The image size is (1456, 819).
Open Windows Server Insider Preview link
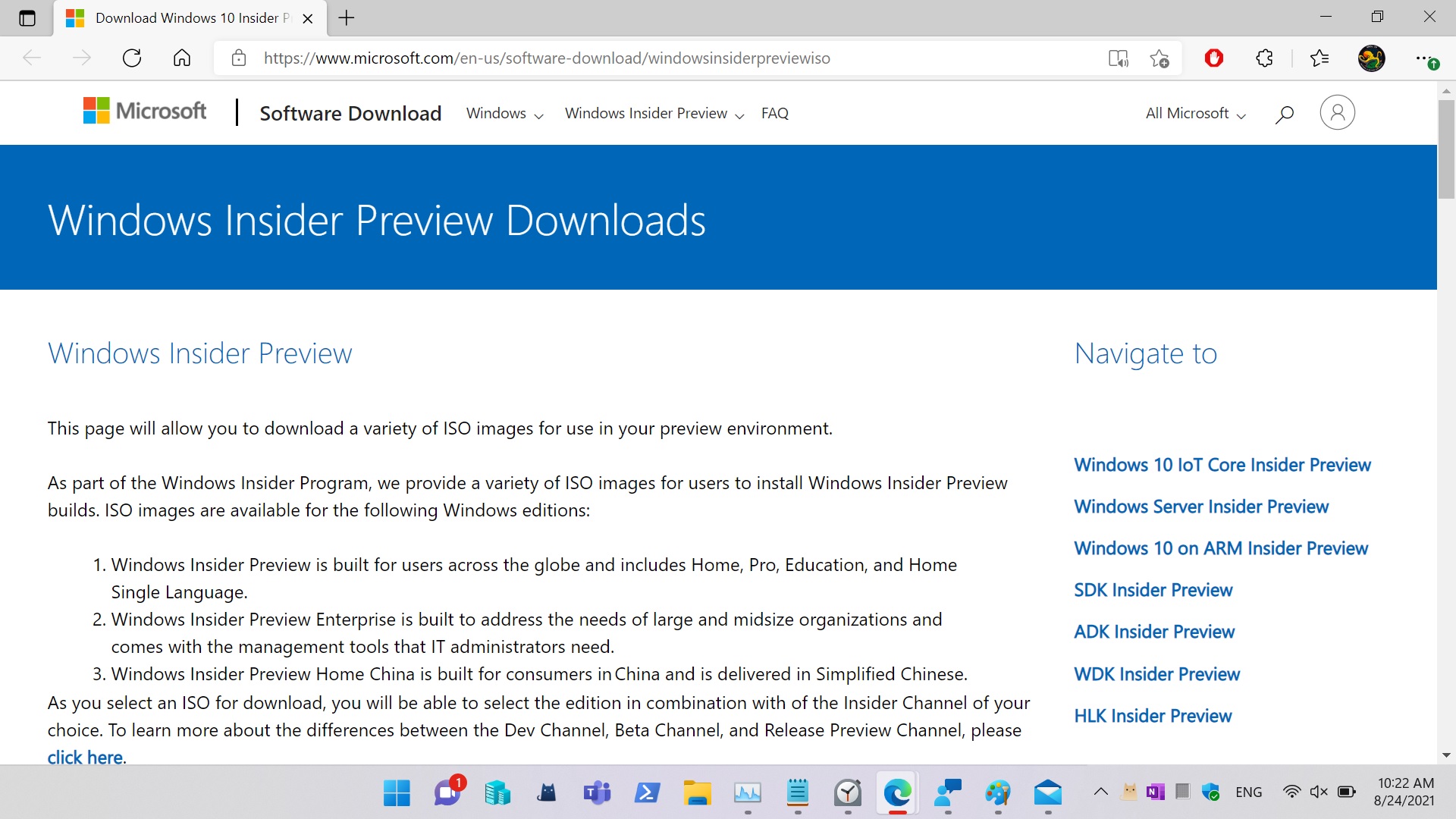coord(1201,507)
